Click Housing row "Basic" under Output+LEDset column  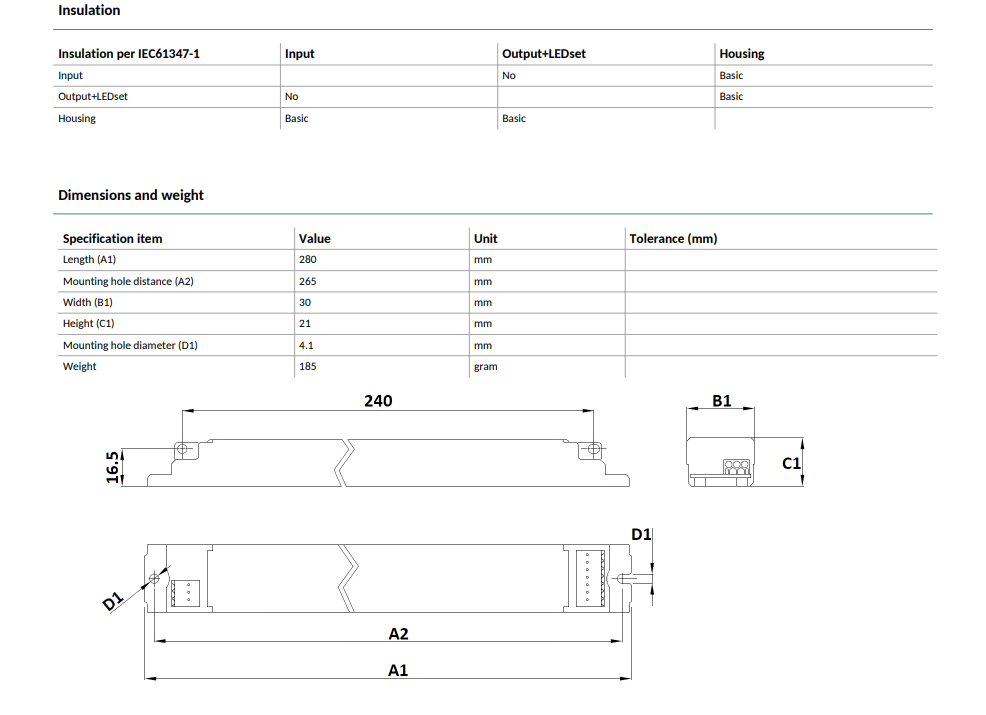click(x=514, y=118)
